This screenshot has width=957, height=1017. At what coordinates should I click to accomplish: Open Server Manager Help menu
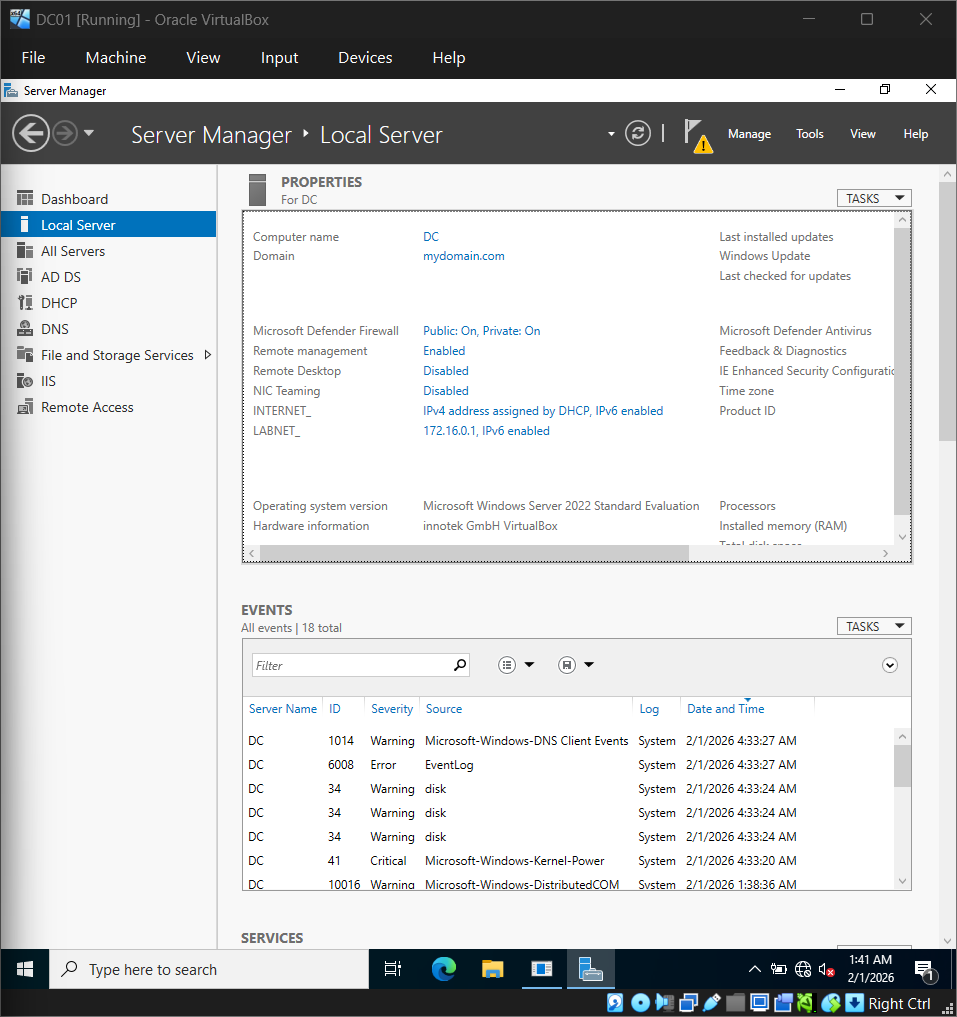click(915, 134)
